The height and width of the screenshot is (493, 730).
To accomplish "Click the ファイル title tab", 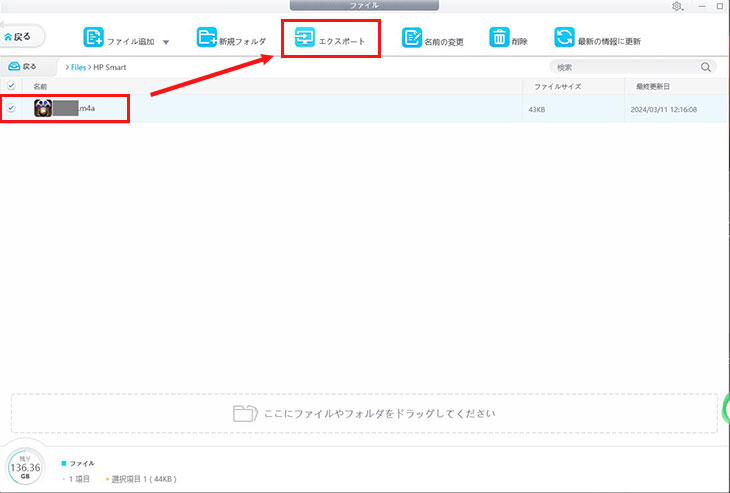I will pyautogui.click(x=364, y=5).
